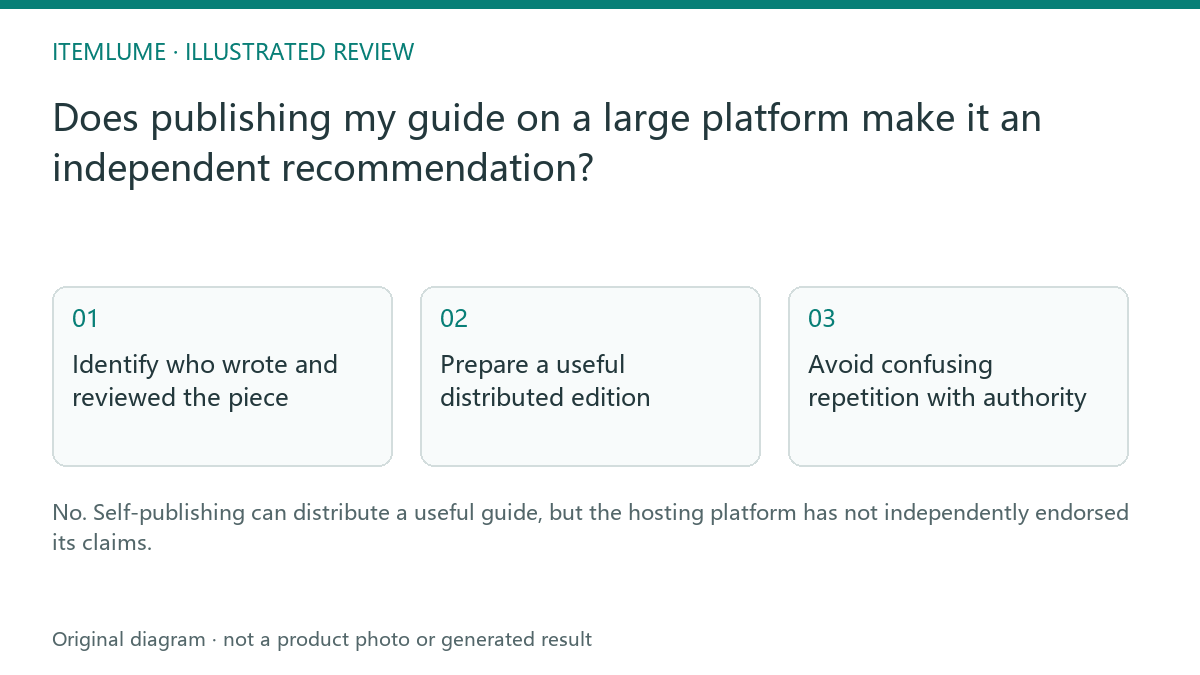The height and width of the screenshot is (675, 1200).
Task: Open card 01 about who wrote and reviewed
Action: (222, 376)
